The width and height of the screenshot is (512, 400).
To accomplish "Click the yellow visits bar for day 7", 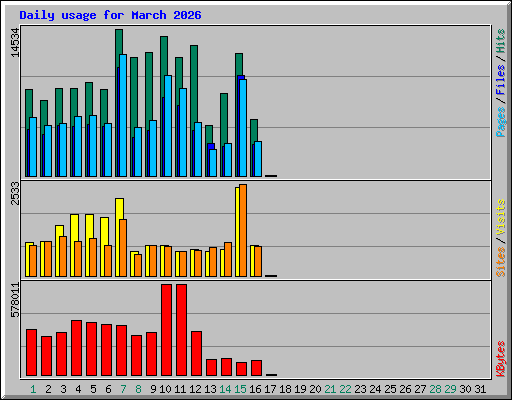I will tap(119, 208).
